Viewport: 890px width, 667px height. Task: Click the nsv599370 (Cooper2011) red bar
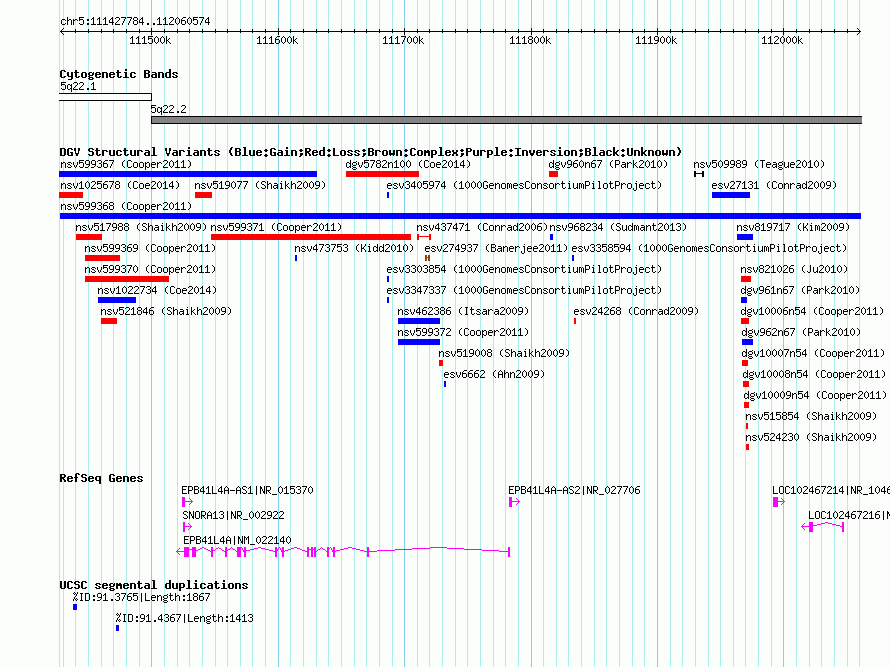pyautogui.click(x=127, y=279)
